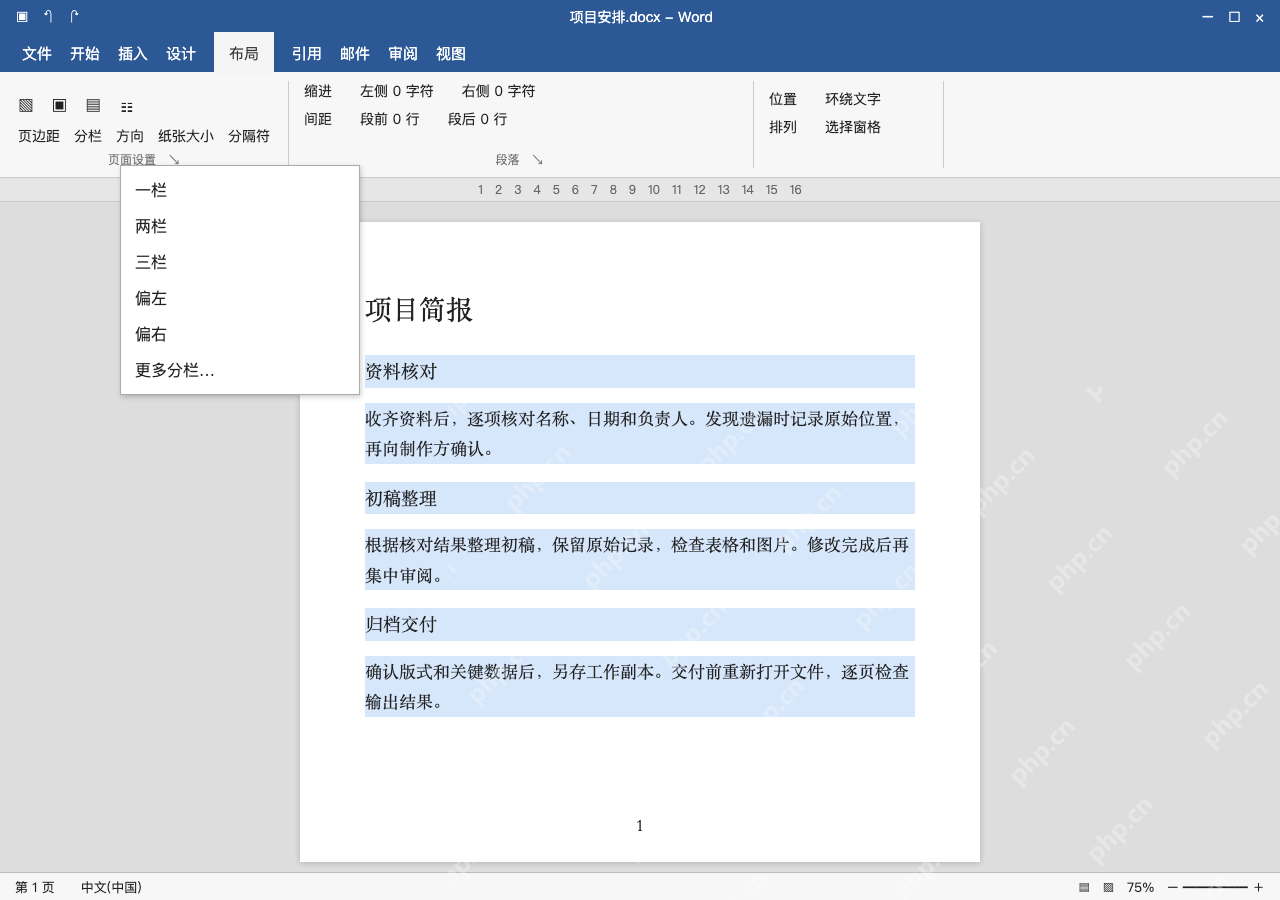Click the 75% zoom level
This screenshot has height=900, width=1280.
pyautogui.click(x=1140, y=887)
